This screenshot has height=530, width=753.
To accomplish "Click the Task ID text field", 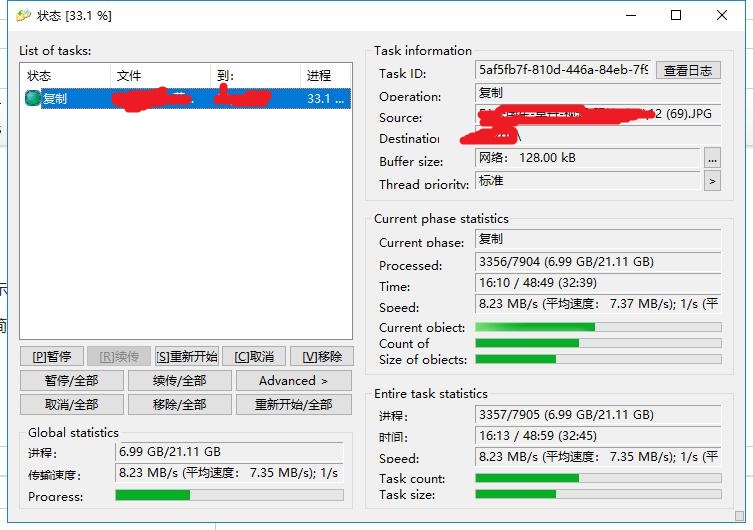I will tap(564, 70).
